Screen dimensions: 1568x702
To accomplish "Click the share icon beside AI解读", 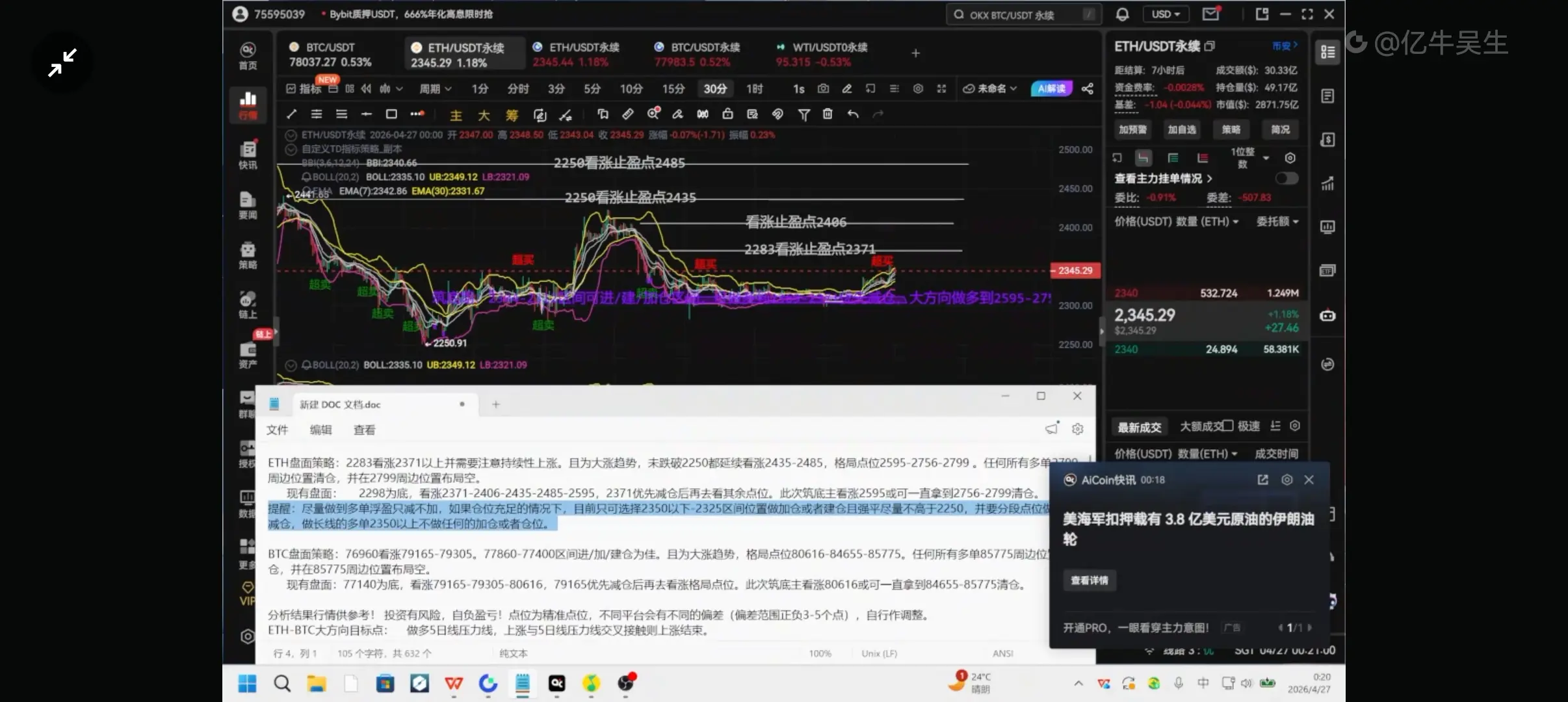I will tap(1088, 89).
